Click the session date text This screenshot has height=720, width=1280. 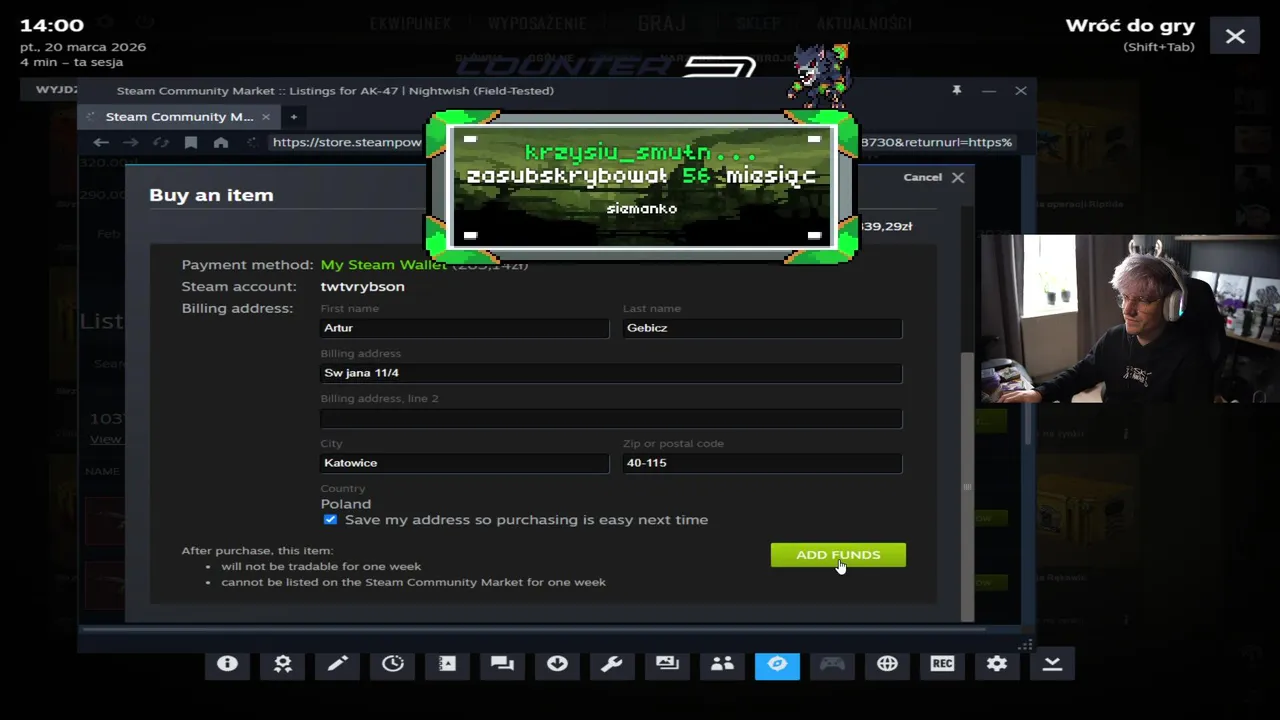83,47
